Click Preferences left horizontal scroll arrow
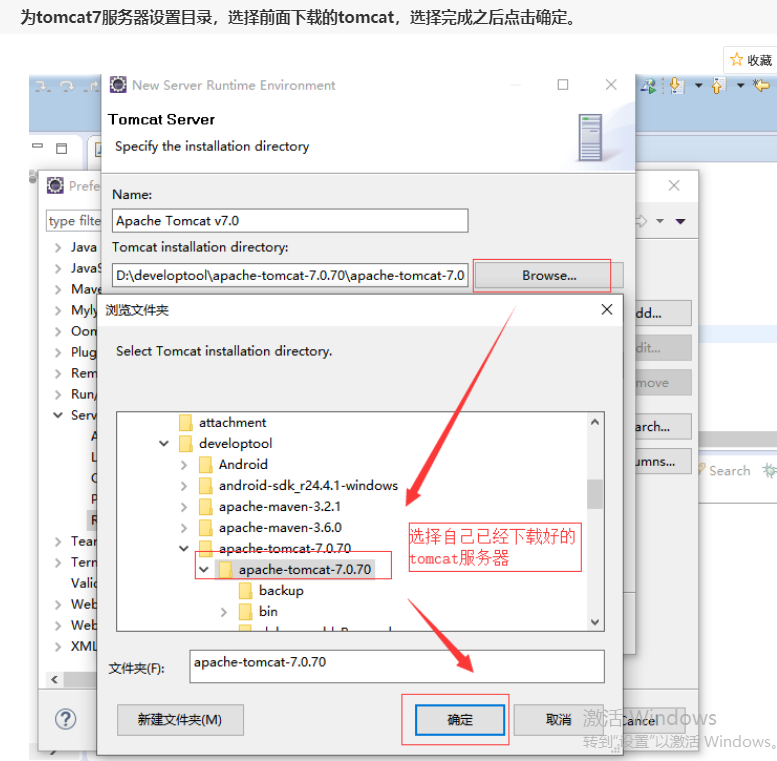Screen dimensions: 777x761 pyautogui.click(x=55, y=679)
